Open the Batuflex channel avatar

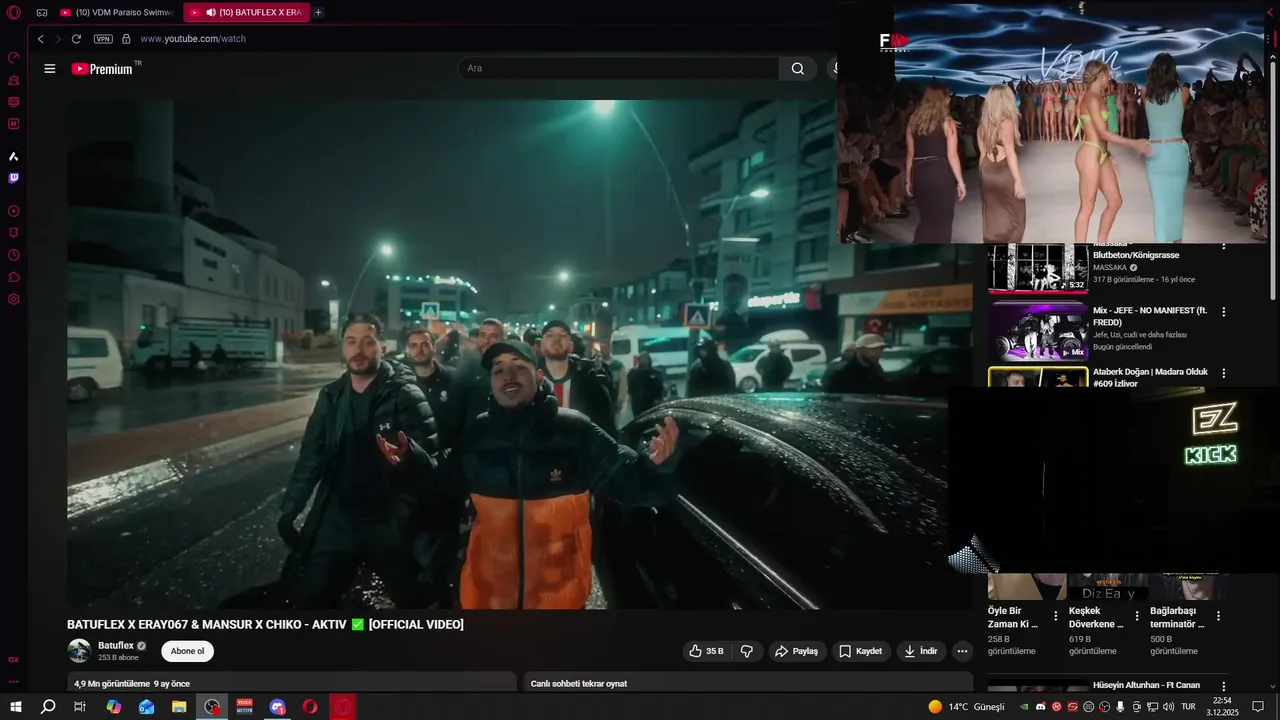click(x=79, y=651)
